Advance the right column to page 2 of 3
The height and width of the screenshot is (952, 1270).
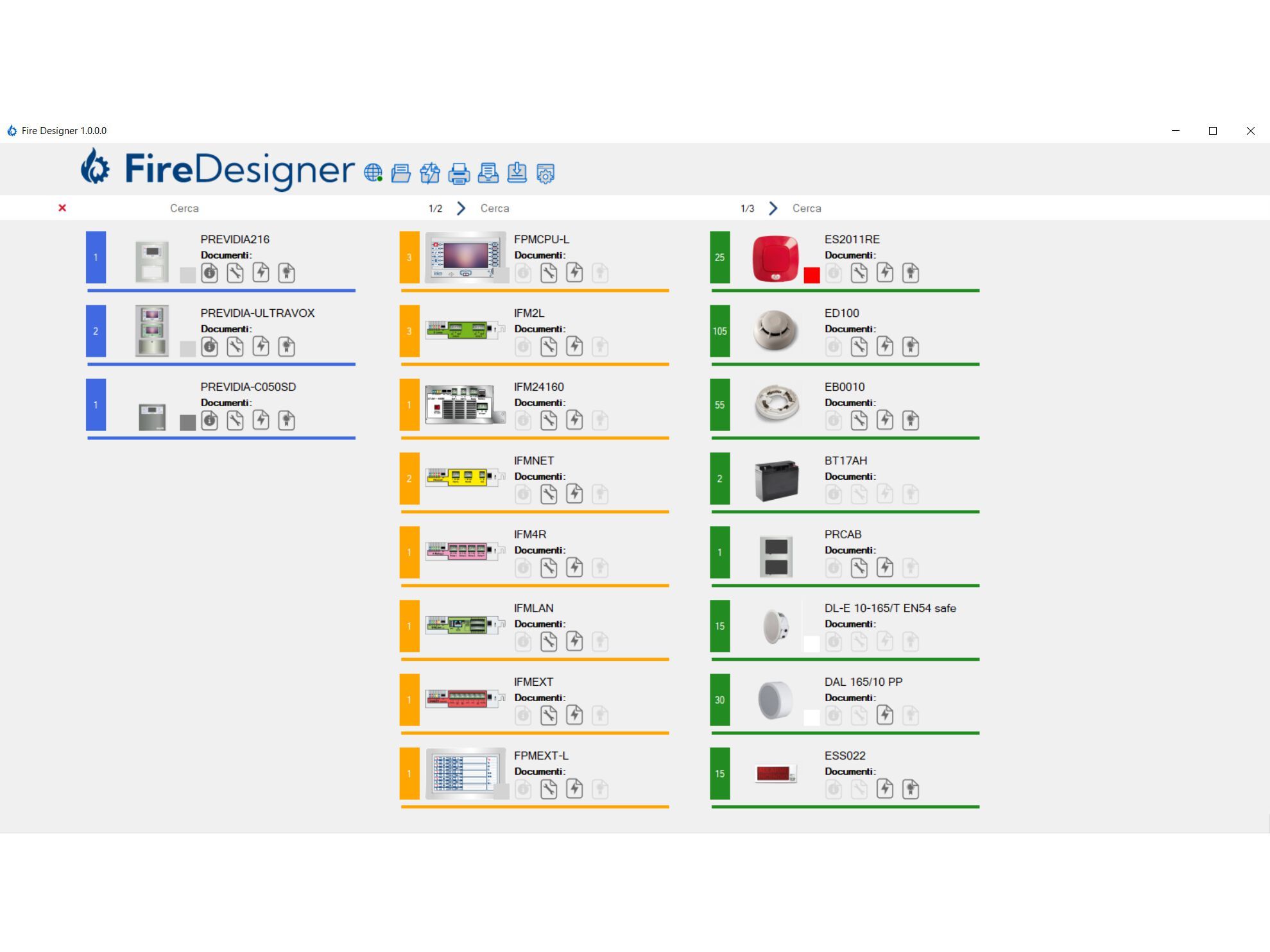pyautogui.click(x=772, y=208)
